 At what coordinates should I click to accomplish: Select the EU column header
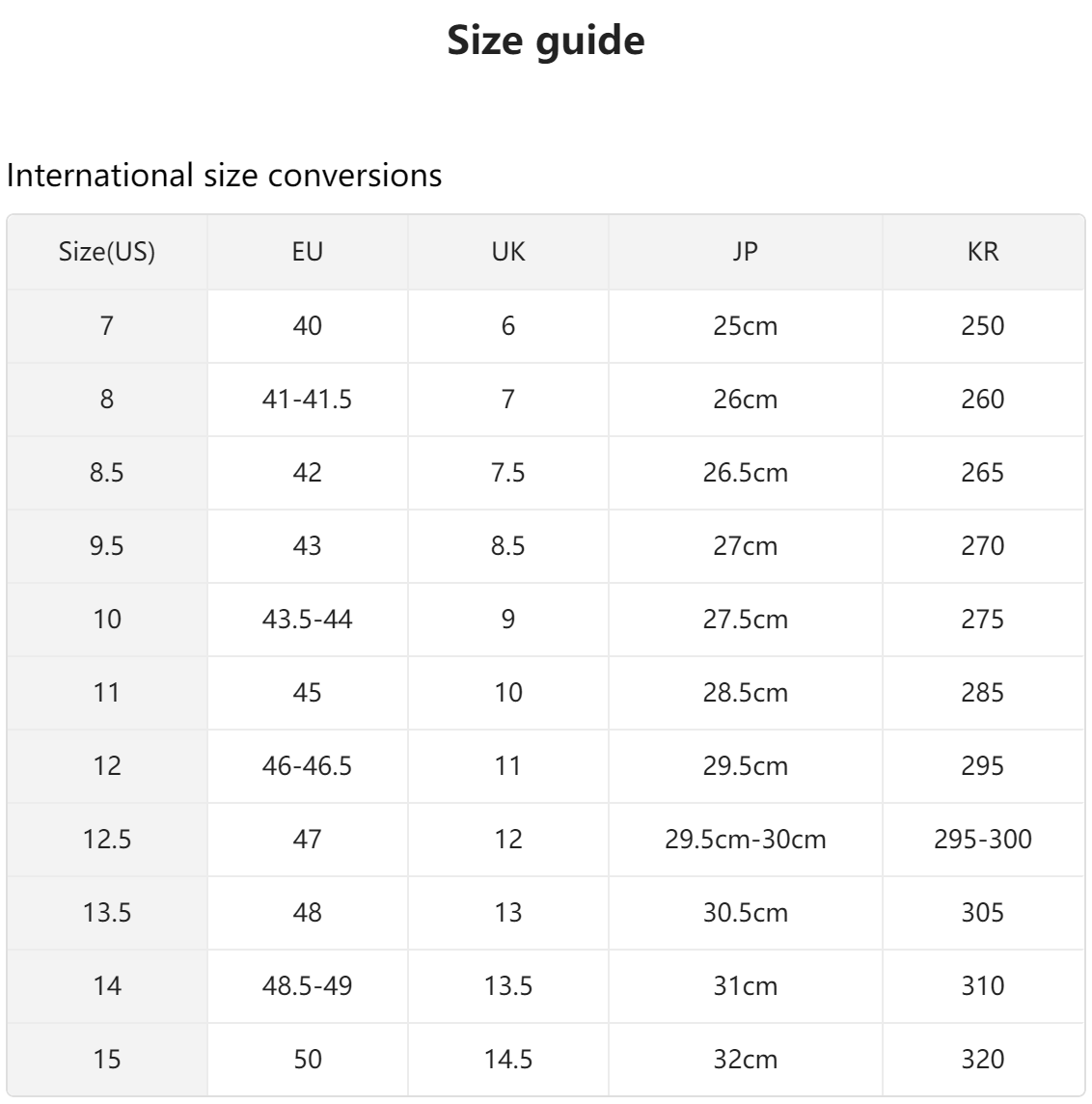[308, 252]
